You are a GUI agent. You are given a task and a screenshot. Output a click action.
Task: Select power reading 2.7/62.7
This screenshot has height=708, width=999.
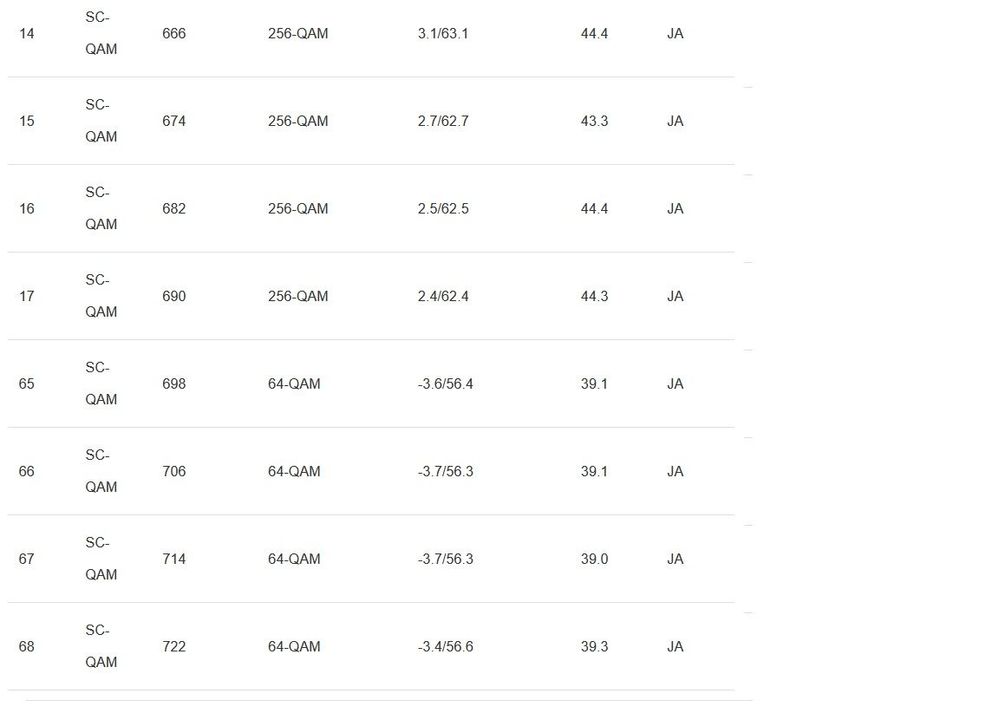[x=443, y=121]
